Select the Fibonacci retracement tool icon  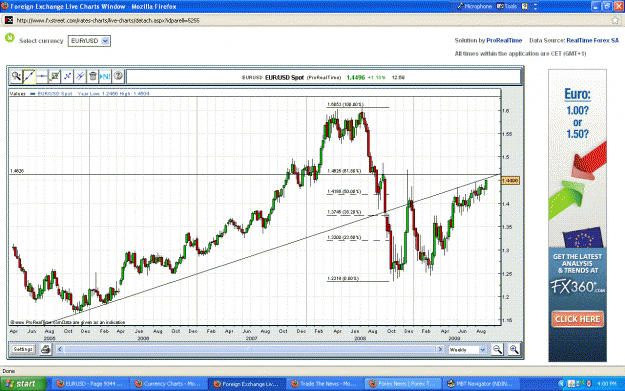click(x=67, y=76)
